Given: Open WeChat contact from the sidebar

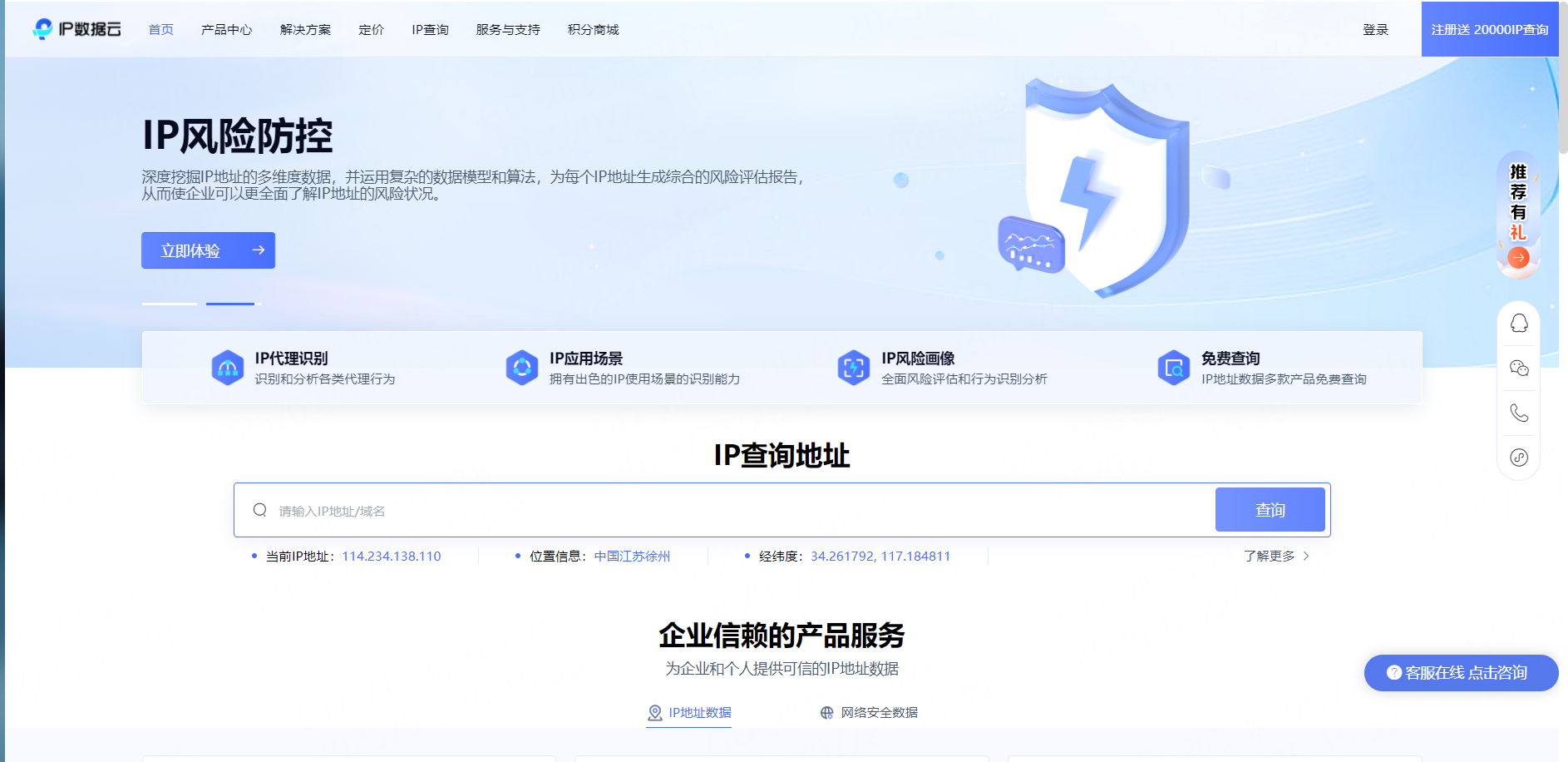Looking at the screenshot, I should click(1518, 368).
